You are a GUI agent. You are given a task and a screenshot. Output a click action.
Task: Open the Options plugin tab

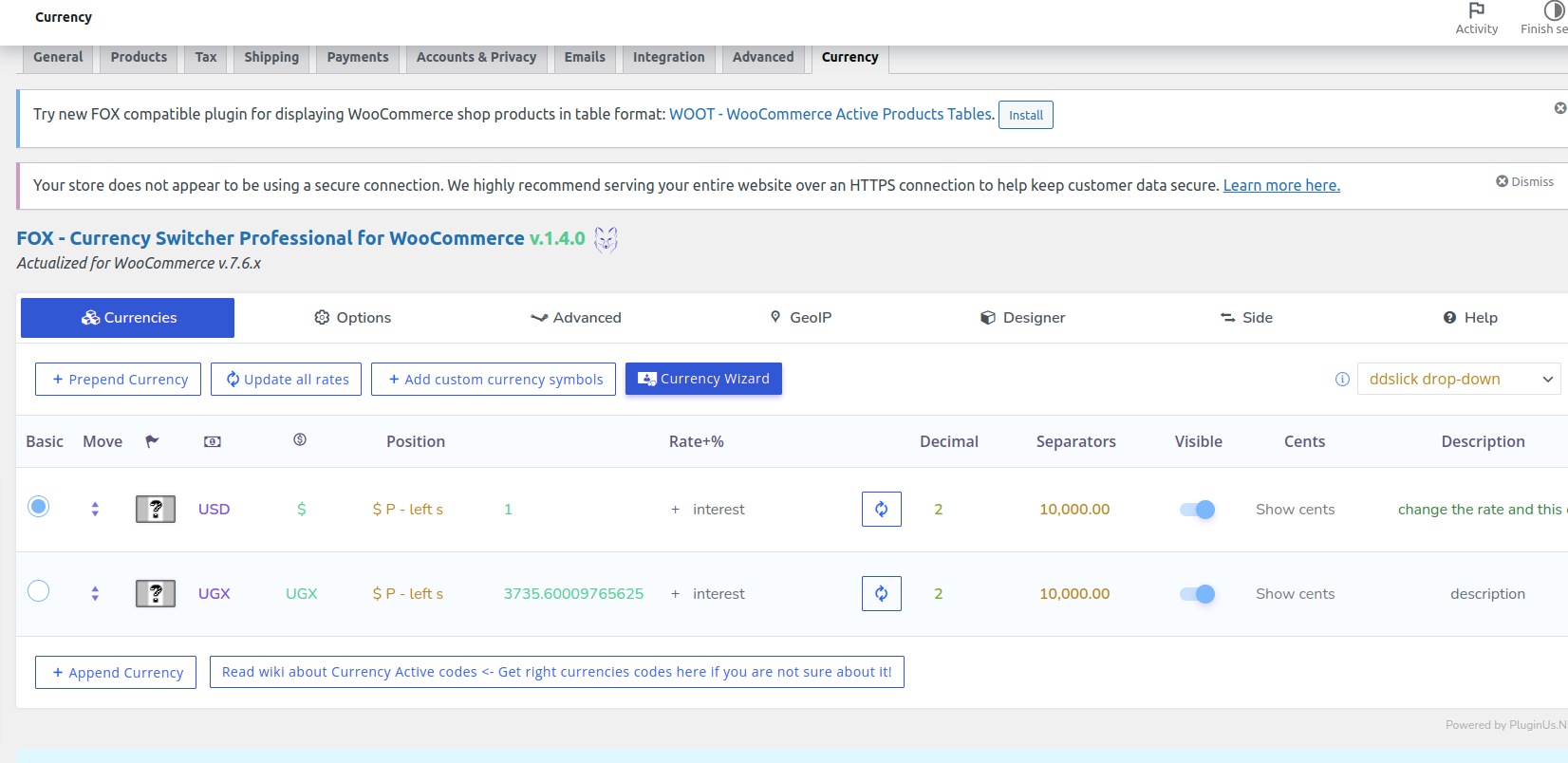pos(352,318)
